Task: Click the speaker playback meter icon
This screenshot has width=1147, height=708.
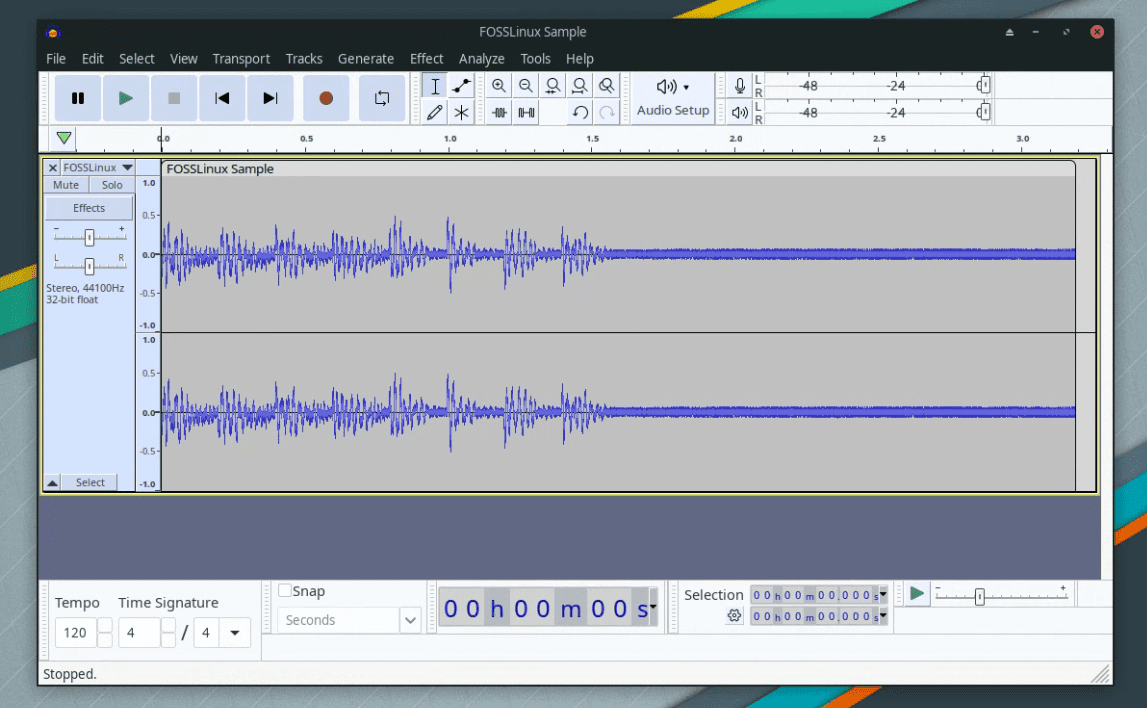Action: tap(740, 112)
